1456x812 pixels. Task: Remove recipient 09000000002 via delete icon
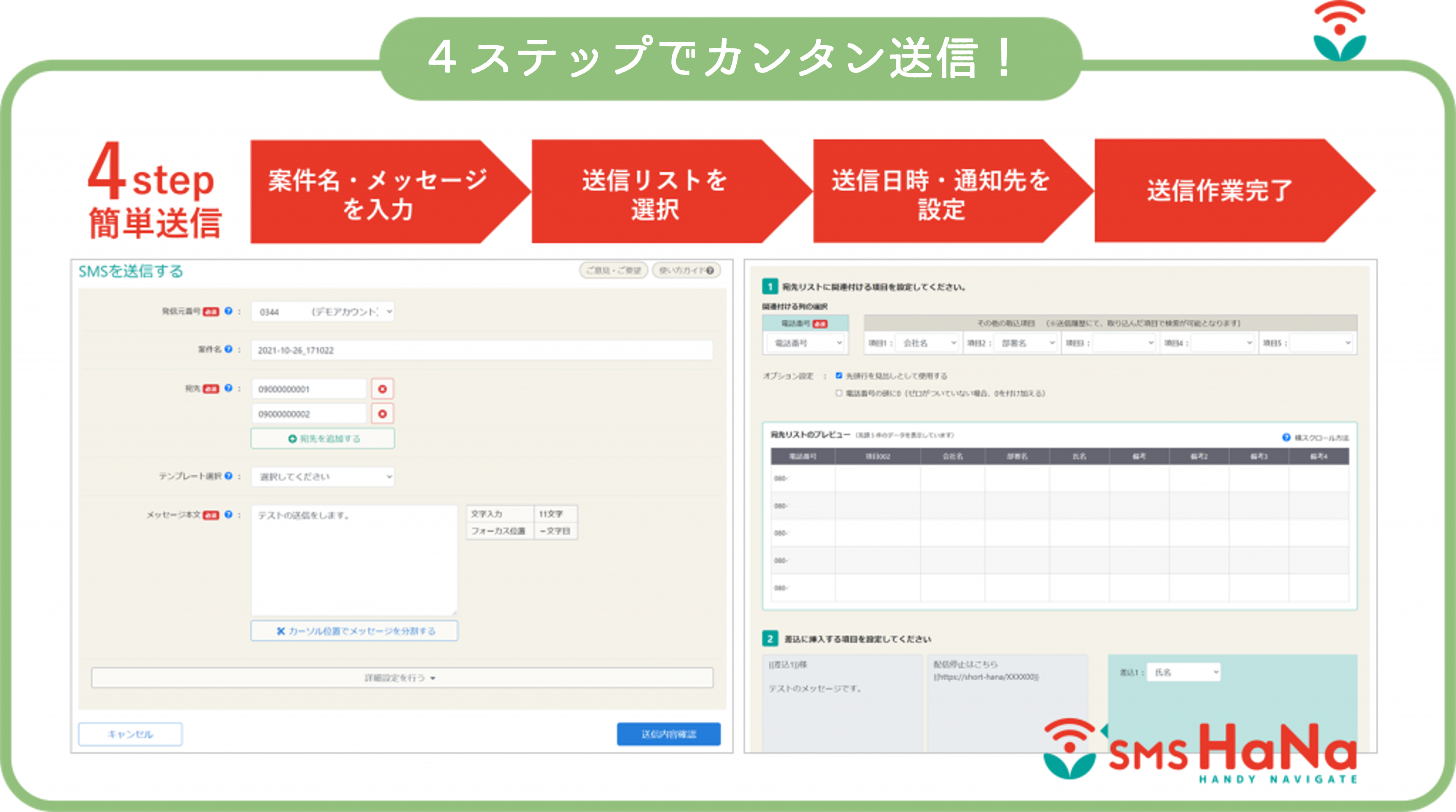tap(383, 413)
